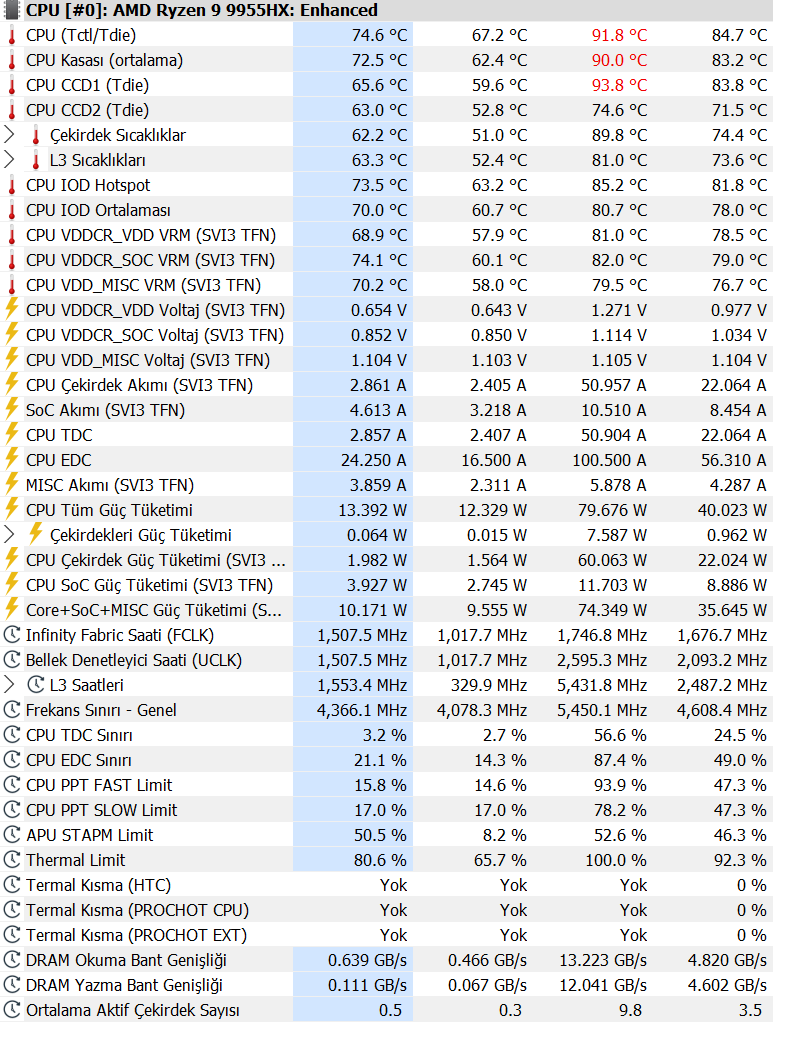Click the 74.6 °C current Tctl/Tdie value
The height and width of the screenshot is (1037, 807).
379,35
